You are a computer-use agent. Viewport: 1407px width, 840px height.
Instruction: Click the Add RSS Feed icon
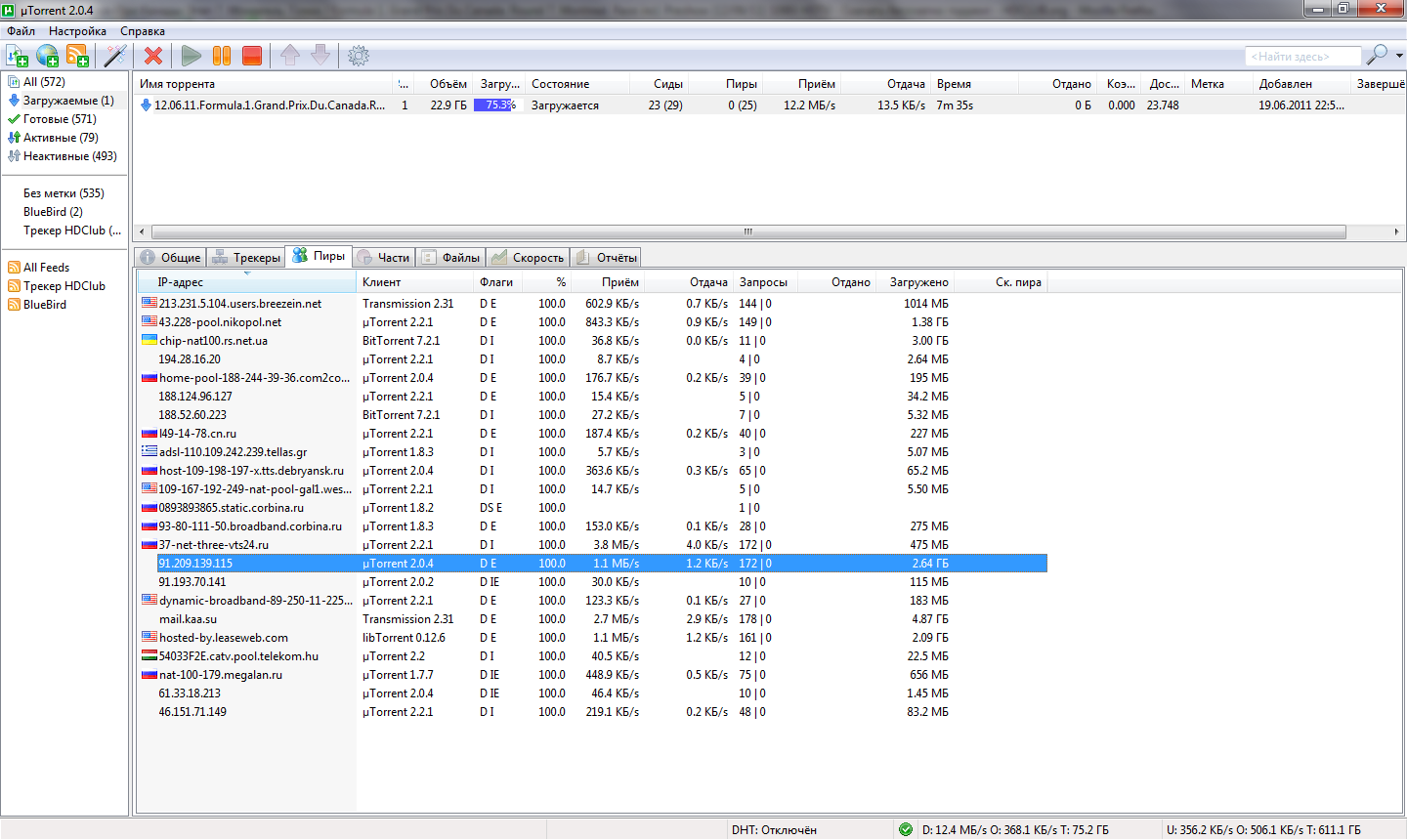pos(77,56)
